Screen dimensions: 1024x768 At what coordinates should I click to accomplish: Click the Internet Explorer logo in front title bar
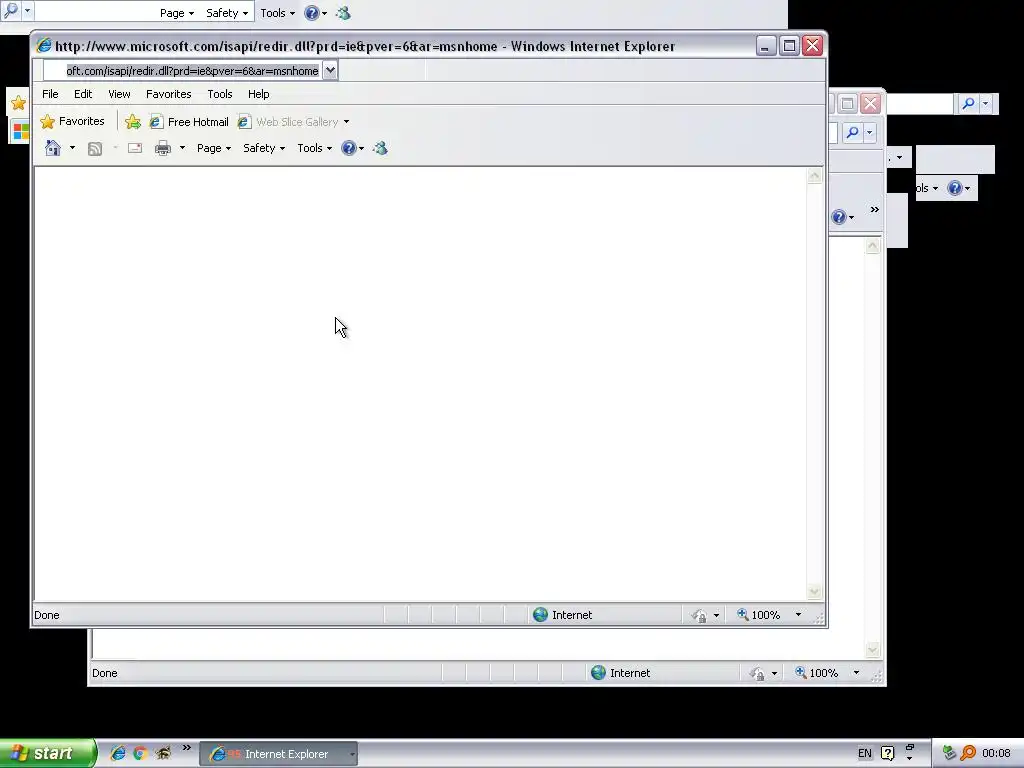coord(44,46)
